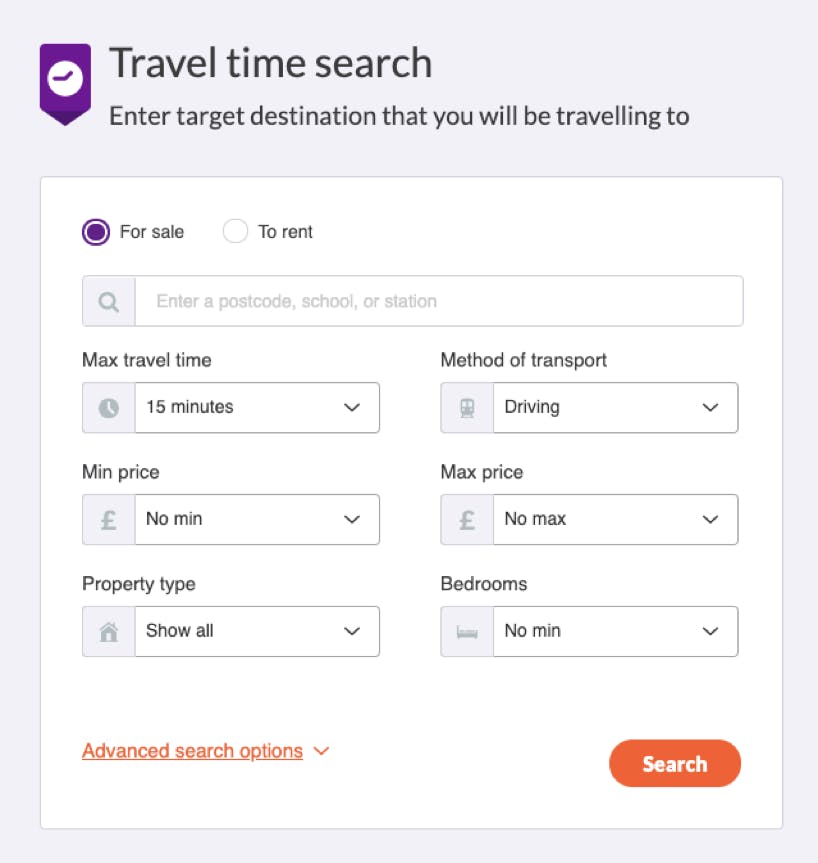Click the train icon beside Method of transport

(466, 407)
